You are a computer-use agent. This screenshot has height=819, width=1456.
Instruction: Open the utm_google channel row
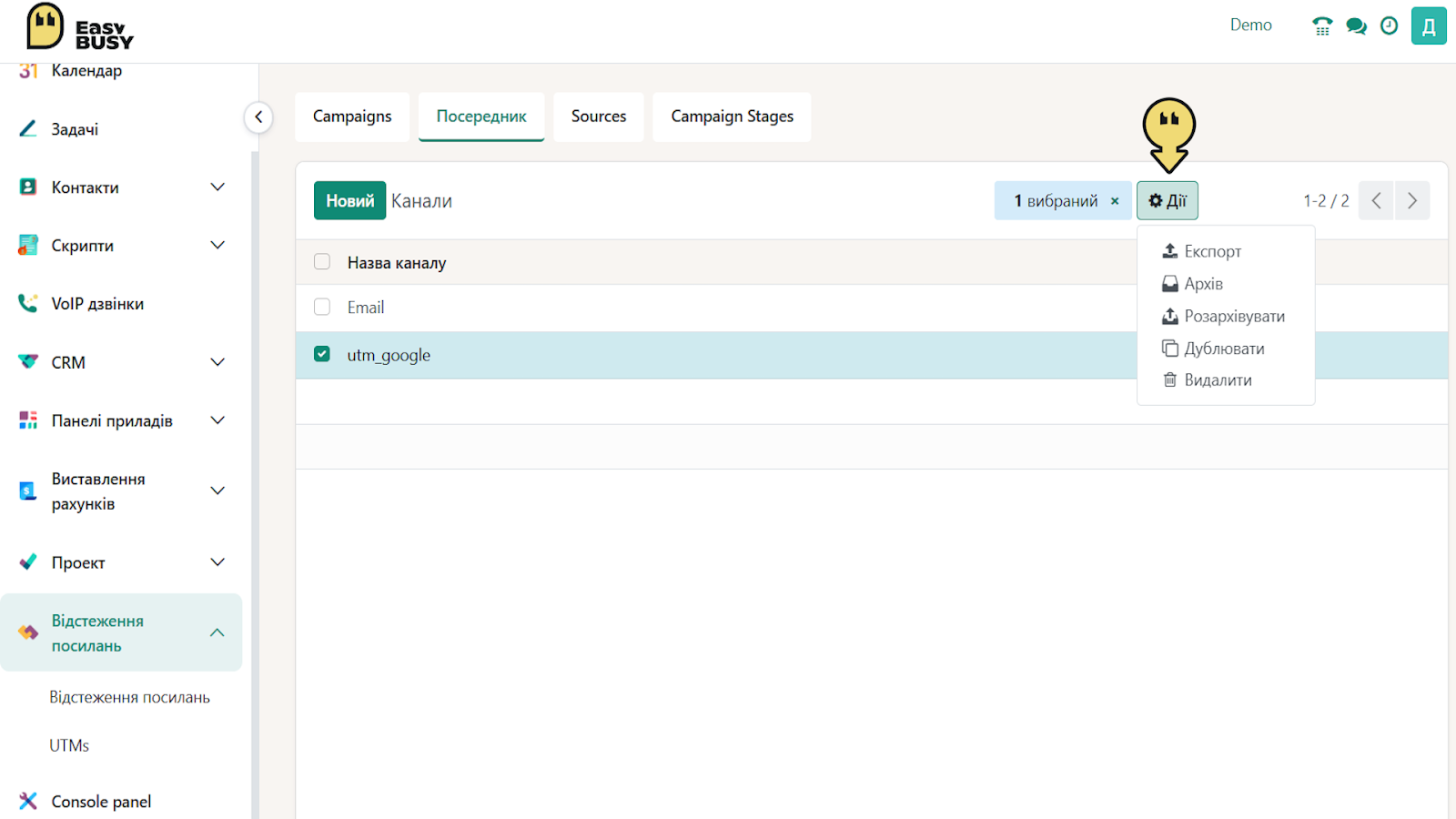[x=872, y=355]
